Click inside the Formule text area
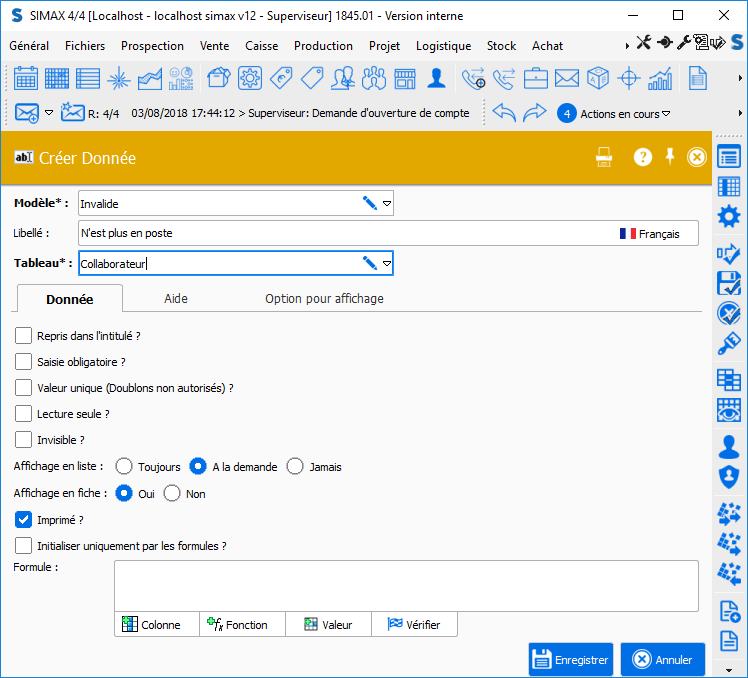The height and width of the screenshot is (678, 748). point(405,585)
